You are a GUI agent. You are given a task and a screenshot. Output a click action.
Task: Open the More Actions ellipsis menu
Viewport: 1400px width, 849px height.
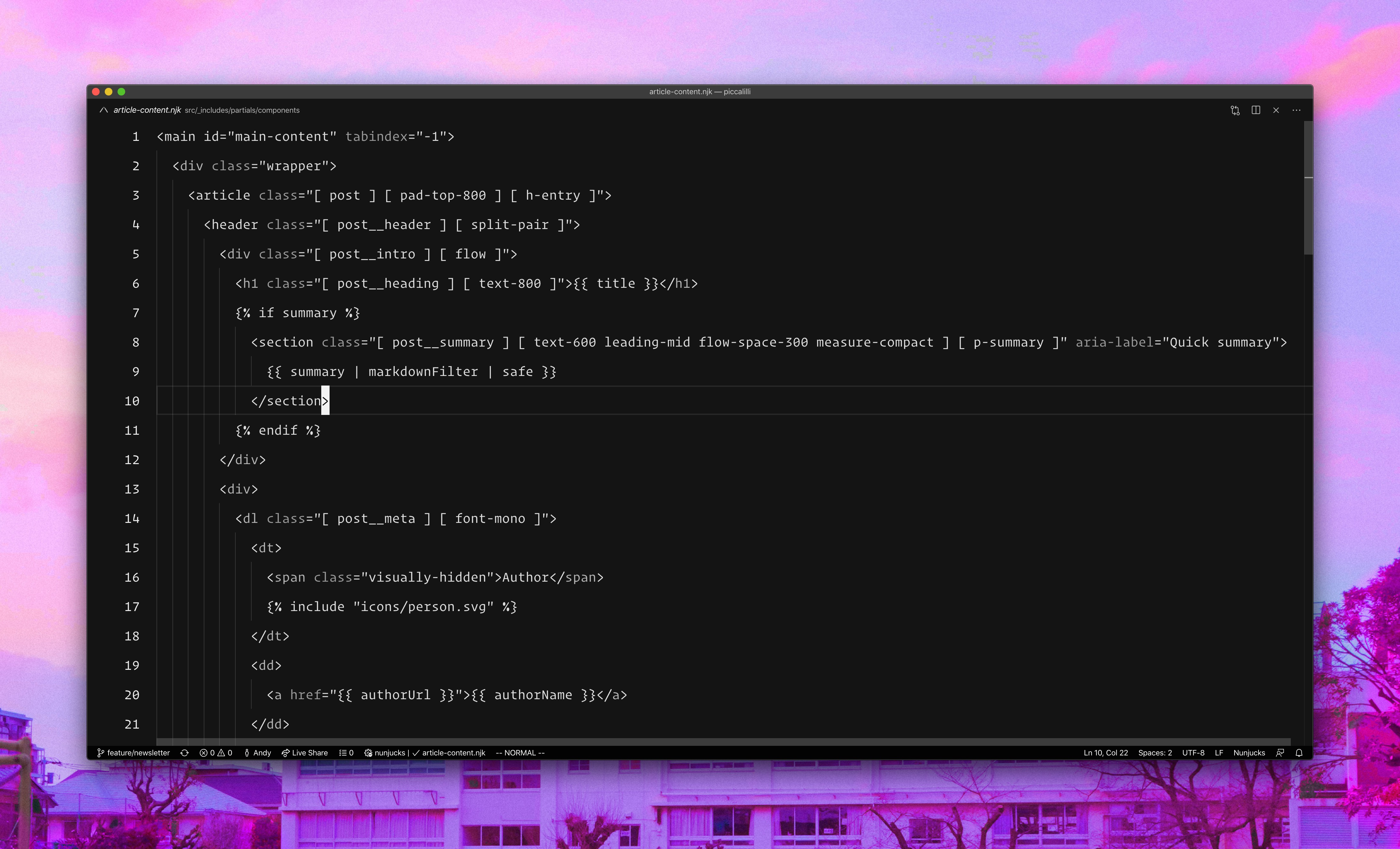pyautogui.click(x=1296, y=110)
